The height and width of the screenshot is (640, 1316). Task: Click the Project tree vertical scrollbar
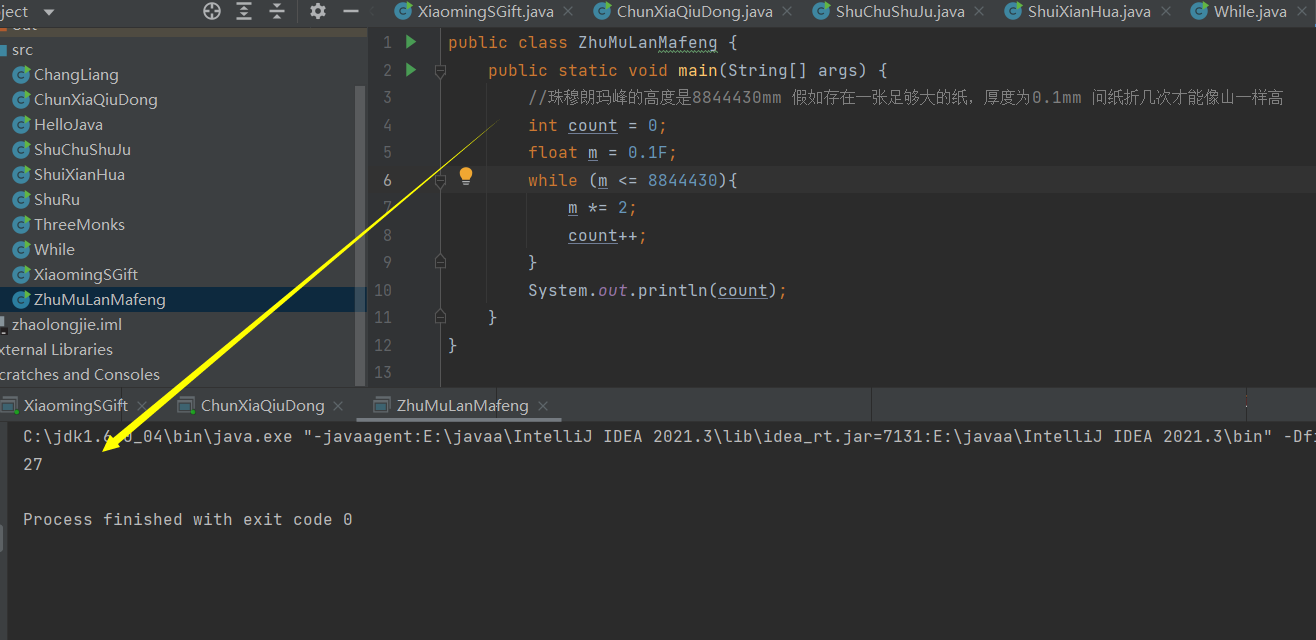(360, 236)
